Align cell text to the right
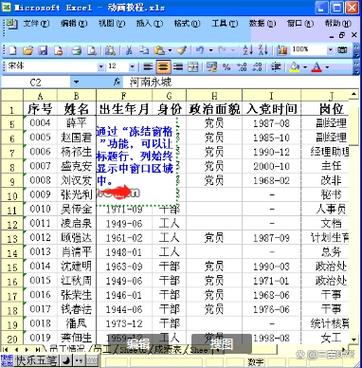 click(178, 67)
